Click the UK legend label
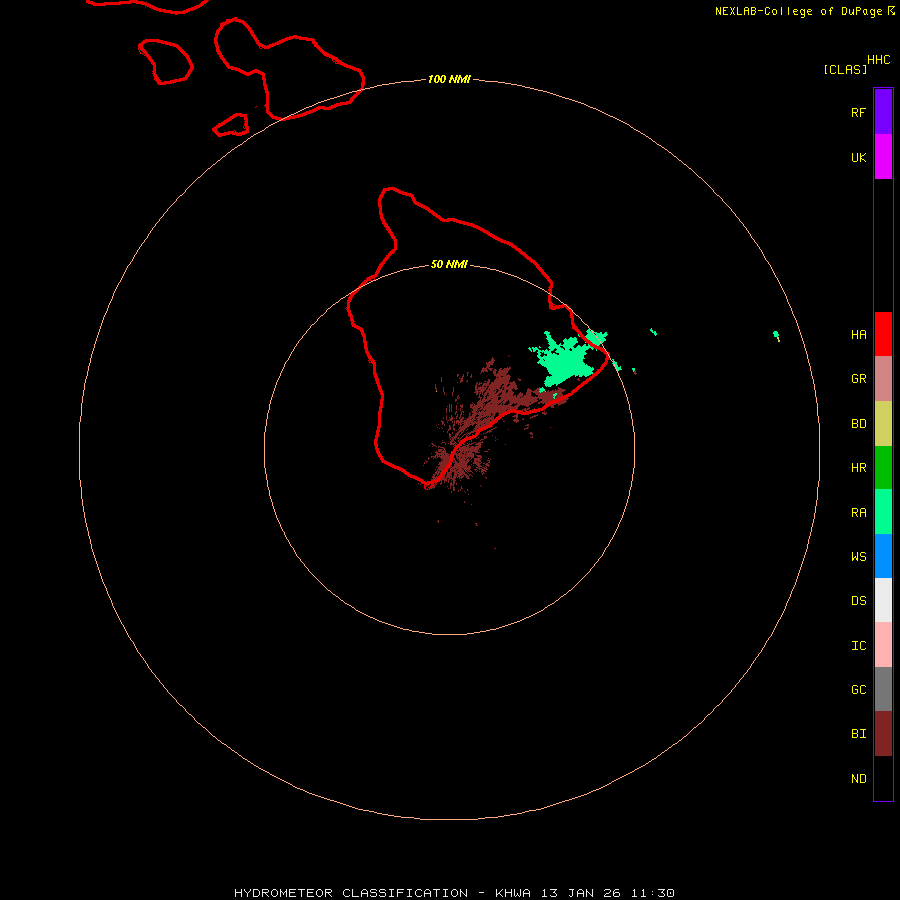This screenshot has height=900, width=900. (x=858, y=158)
